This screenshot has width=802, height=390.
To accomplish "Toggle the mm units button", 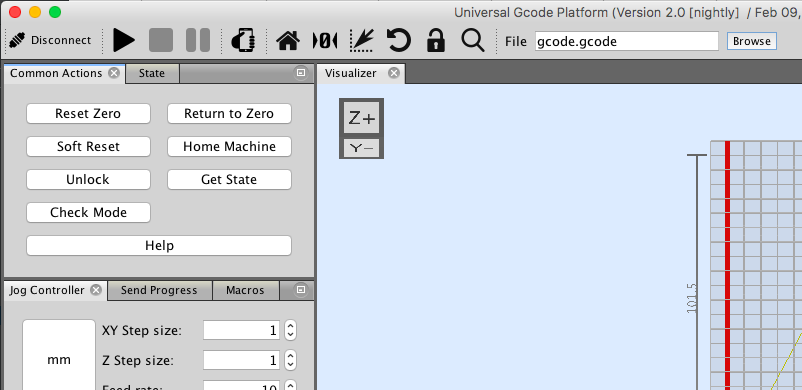I will (x=59, y=355).
